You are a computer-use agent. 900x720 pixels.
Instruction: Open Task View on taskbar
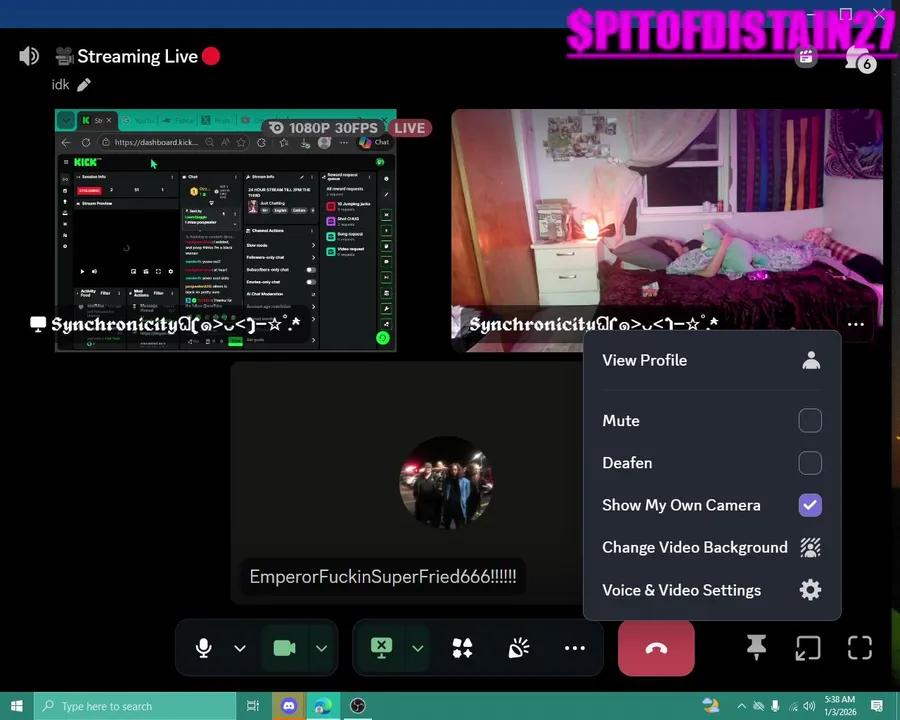coord(253,706)
